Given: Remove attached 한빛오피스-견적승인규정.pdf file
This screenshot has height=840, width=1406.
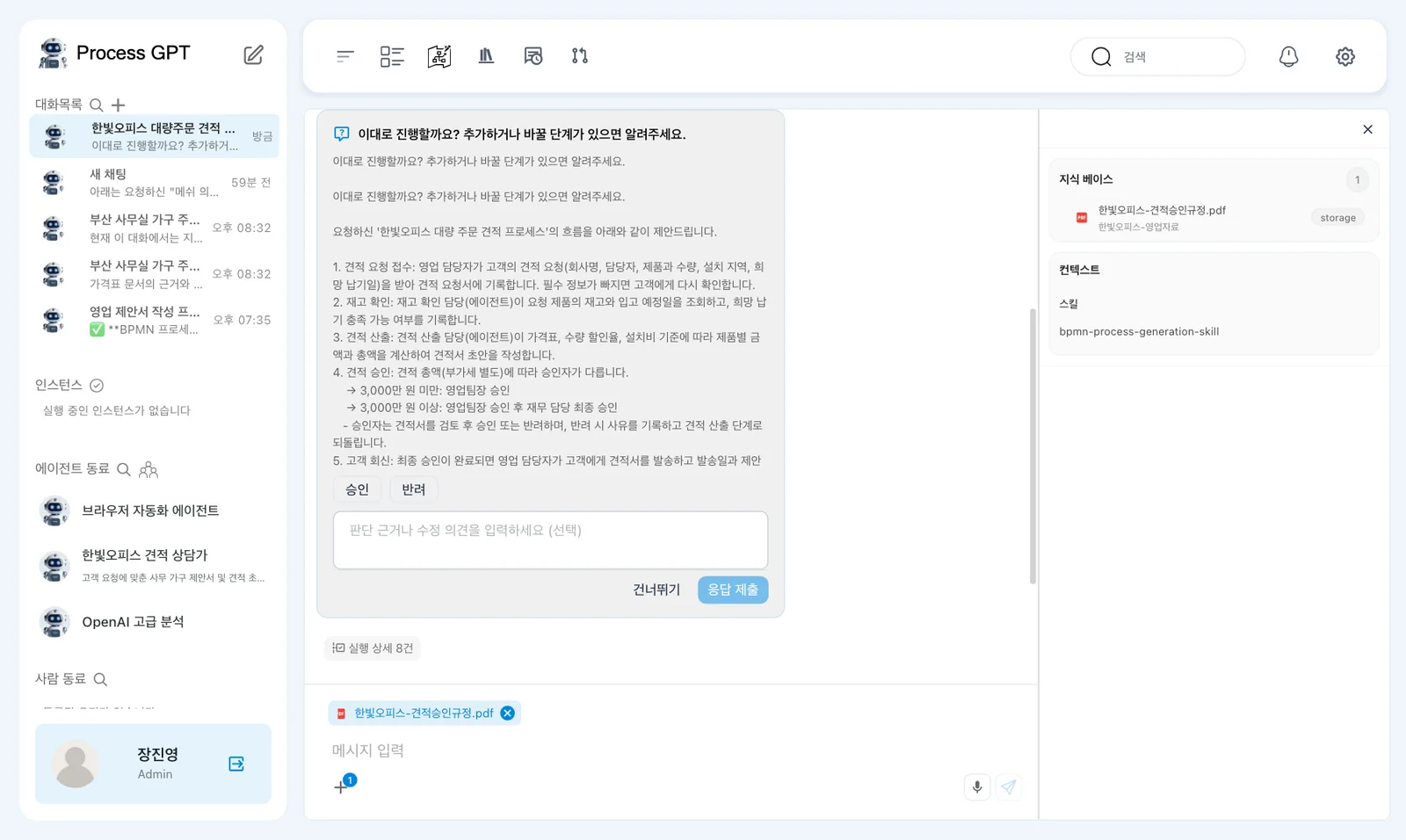Looking at the screenshot, I should [508, 713].
